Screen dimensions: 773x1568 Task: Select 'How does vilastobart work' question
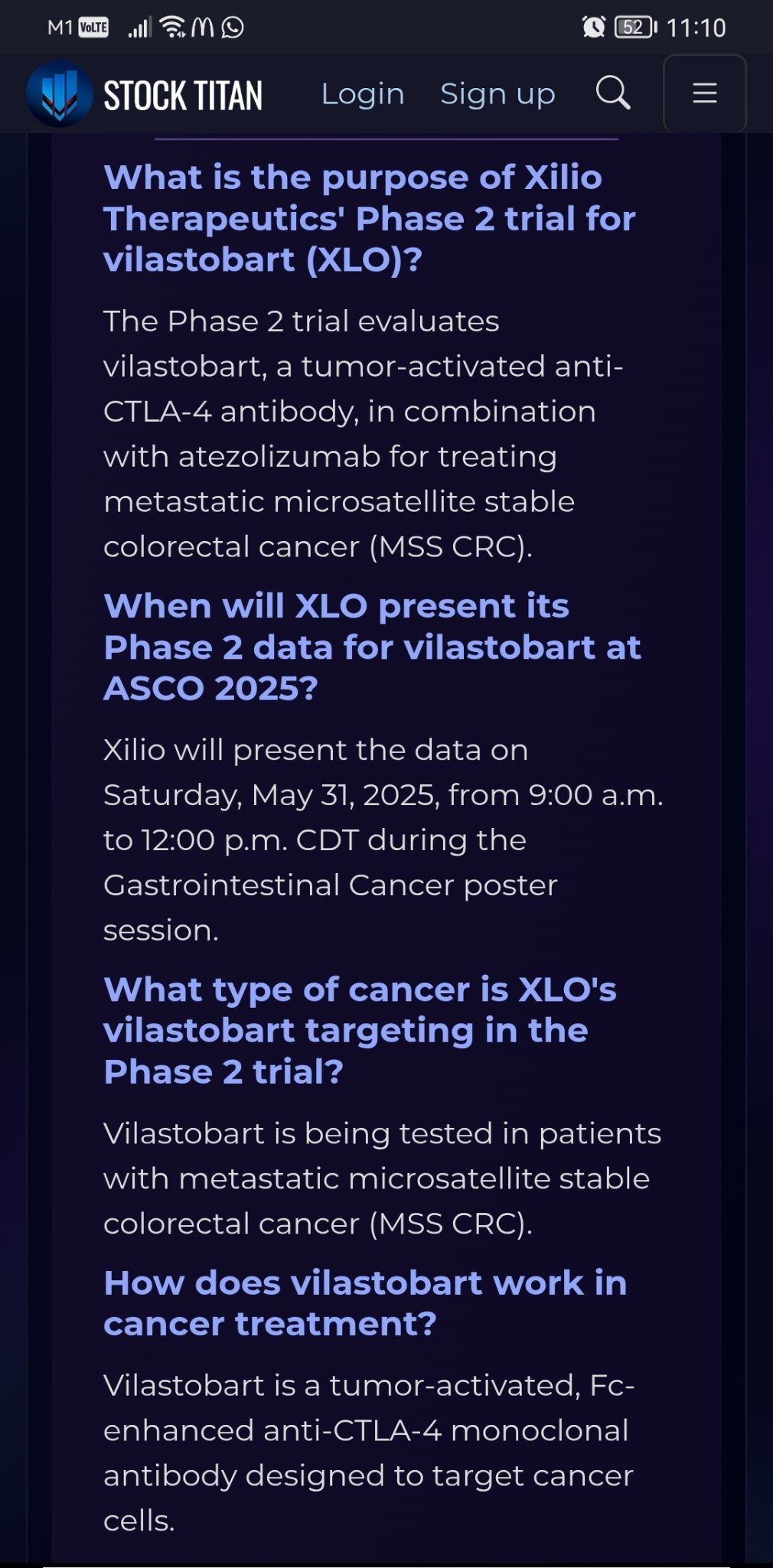point(365,1303)
